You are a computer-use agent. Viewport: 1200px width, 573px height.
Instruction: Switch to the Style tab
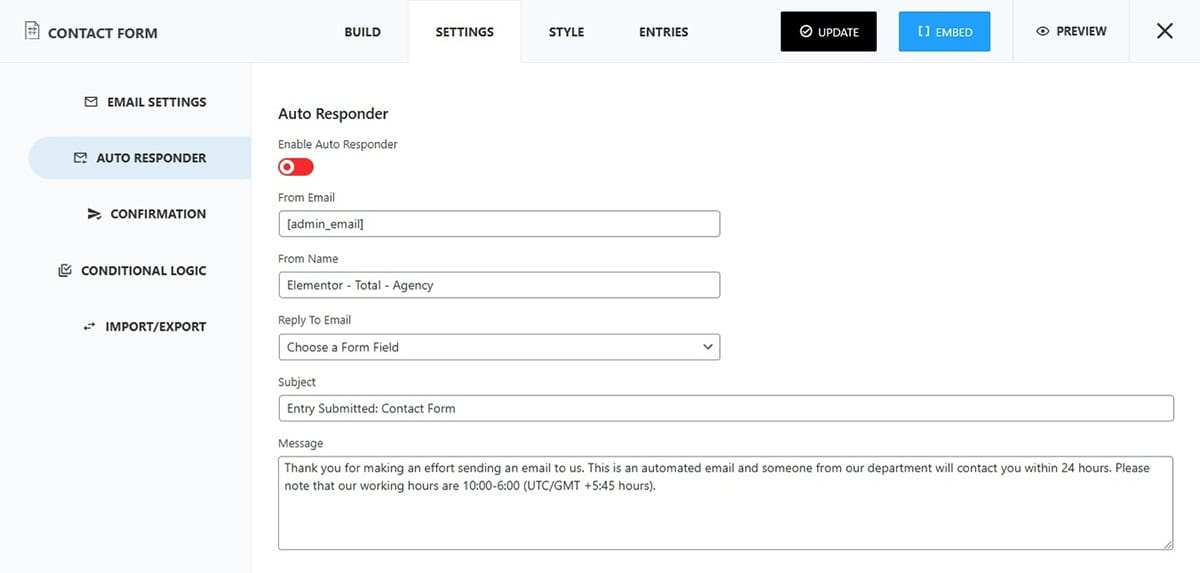pos(567,32)
